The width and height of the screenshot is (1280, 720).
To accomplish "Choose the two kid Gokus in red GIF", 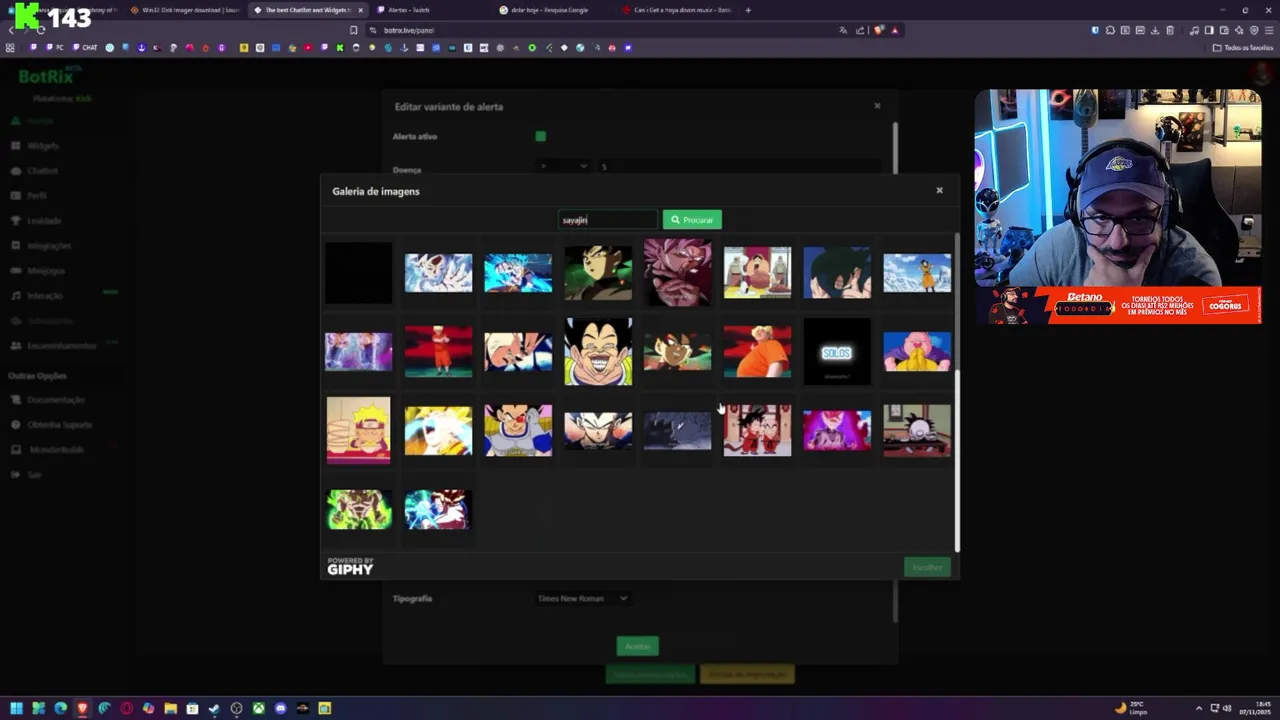I will click(757, 430).
